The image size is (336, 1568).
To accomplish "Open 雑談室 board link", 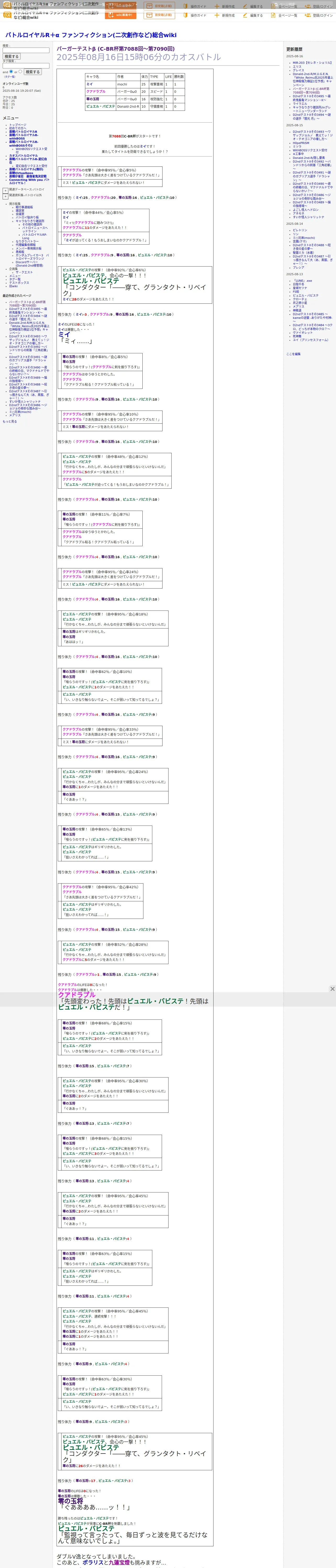I will coord(20,211).
